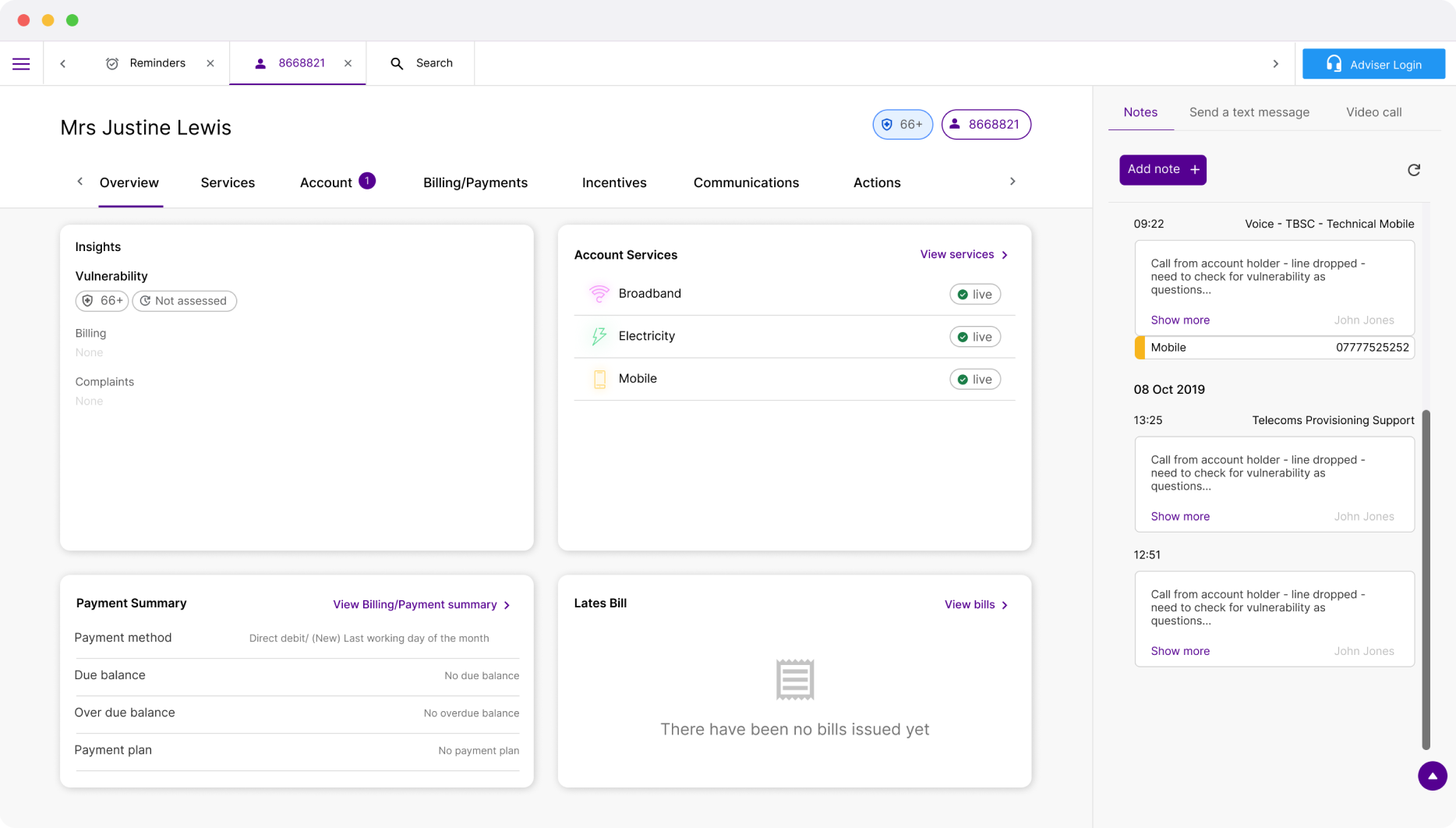Click the No overdue balance value

point(472,713)
